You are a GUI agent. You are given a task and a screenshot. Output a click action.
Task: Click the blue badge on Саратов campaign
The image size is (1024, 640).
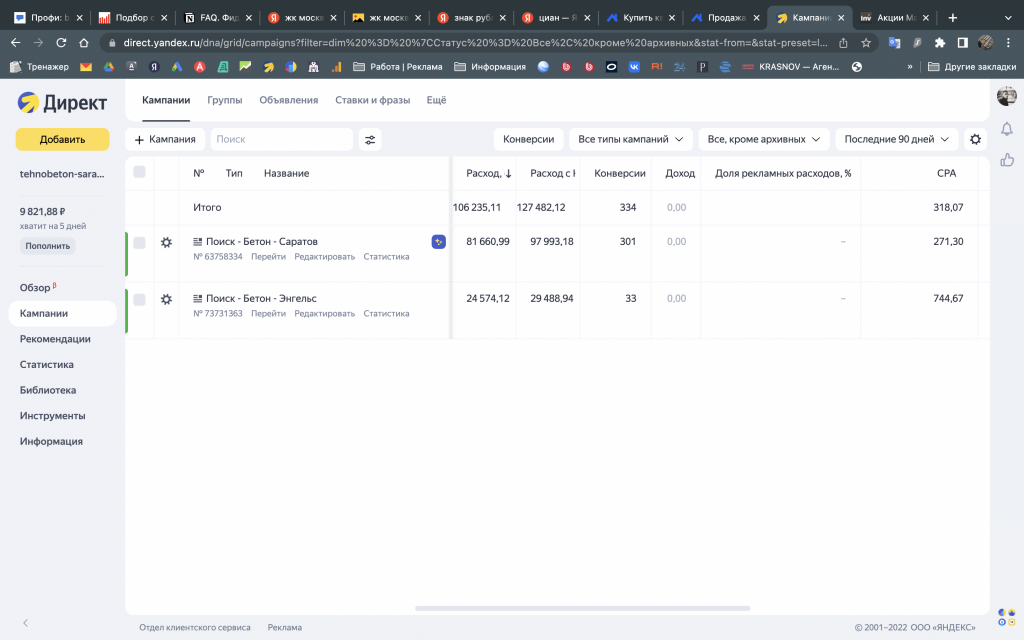pyautogui.click(x=438, y=242)
